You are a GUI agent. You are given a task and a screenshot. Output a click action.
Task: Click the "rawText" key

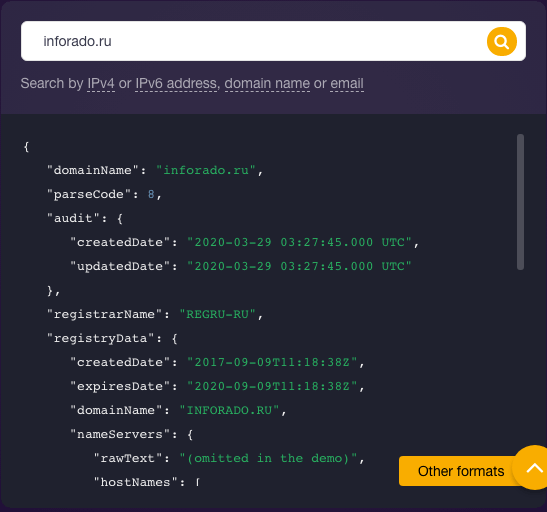[127, 458]
